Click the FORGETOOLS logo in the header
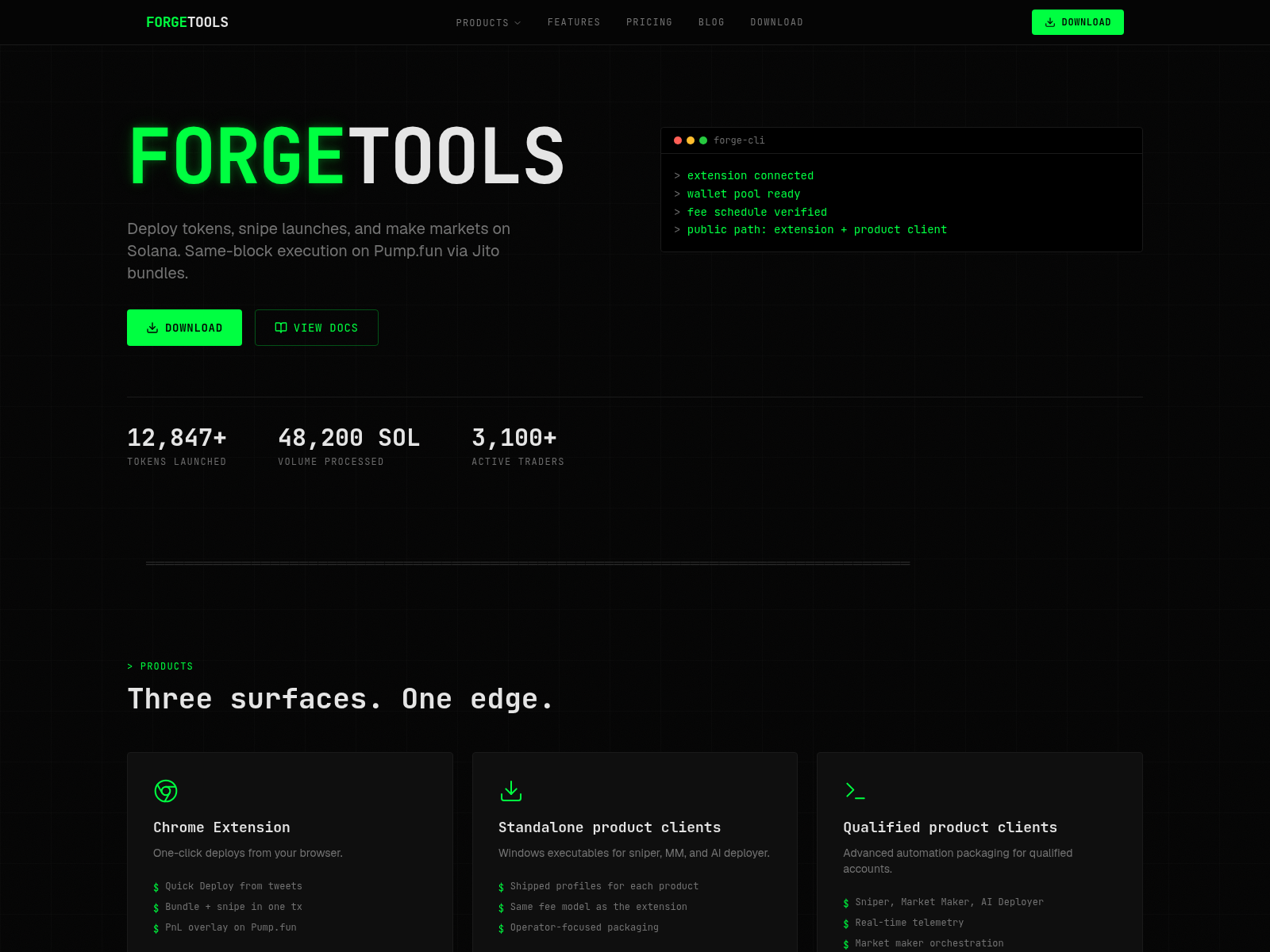 (187, 22)
